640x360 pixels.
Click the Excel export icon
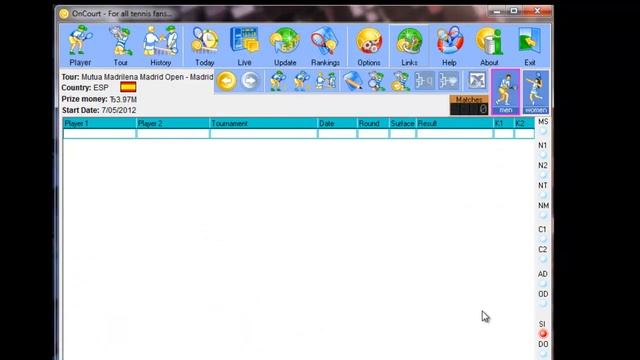coord(476,81)
